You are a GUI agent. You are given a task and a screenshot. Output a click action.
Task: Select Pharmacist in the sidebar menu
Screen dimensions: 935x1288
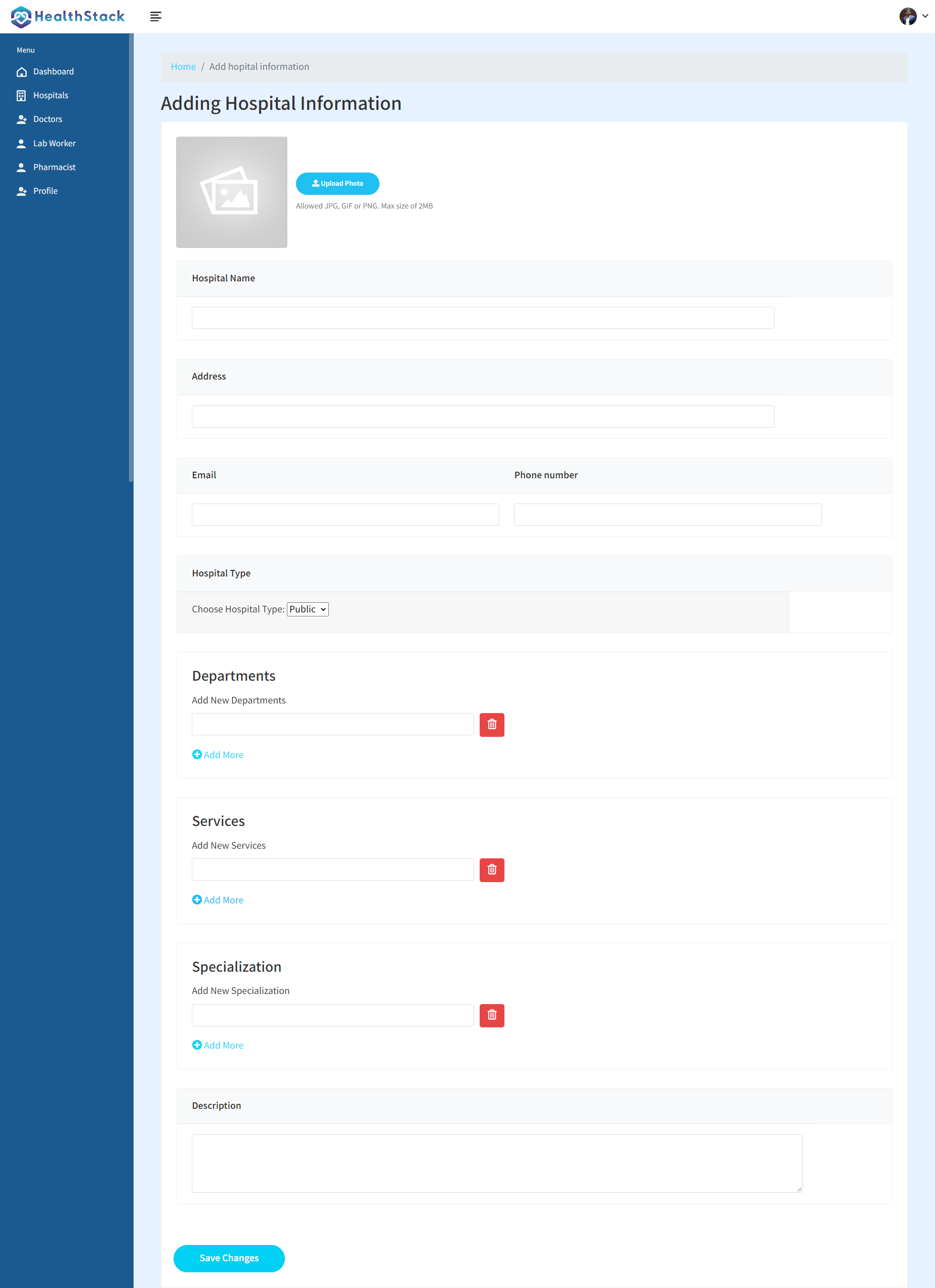(x=54, y=167)
